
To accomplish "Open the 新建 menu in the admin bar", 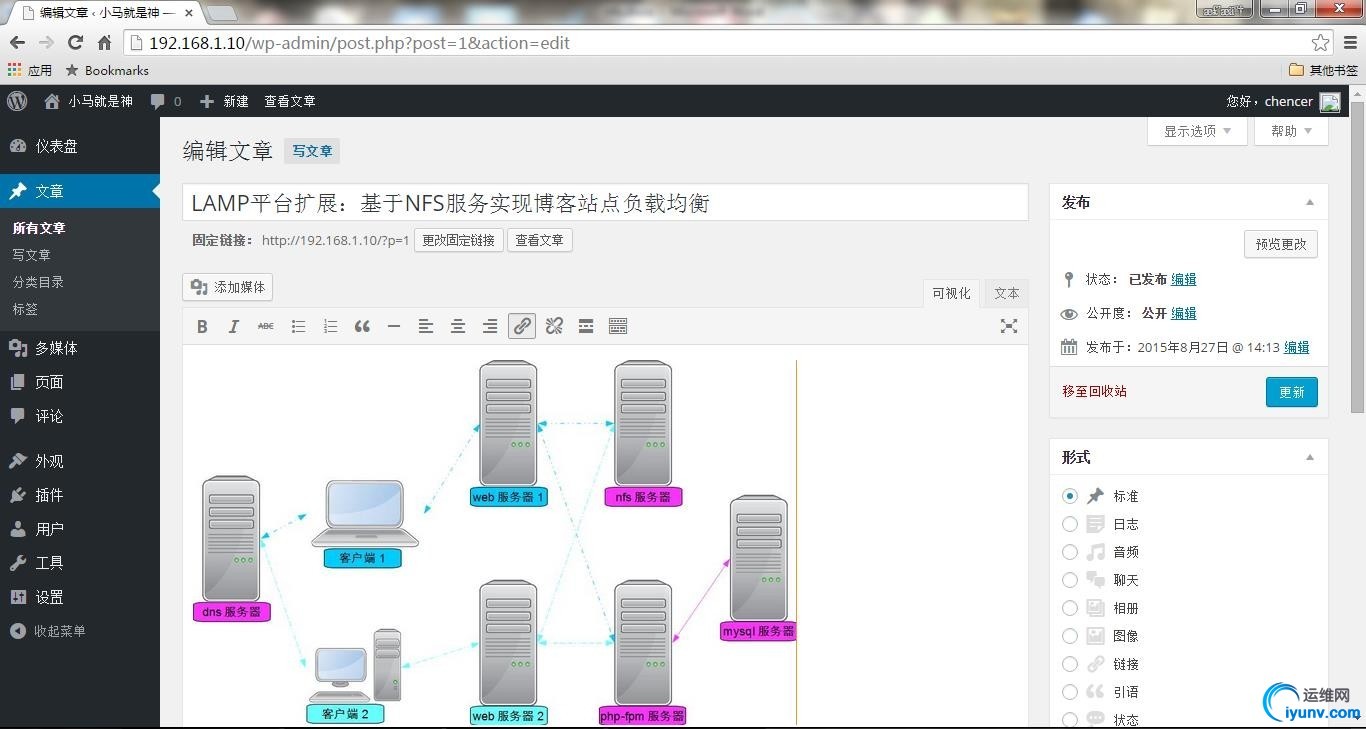I will [224, 101].
